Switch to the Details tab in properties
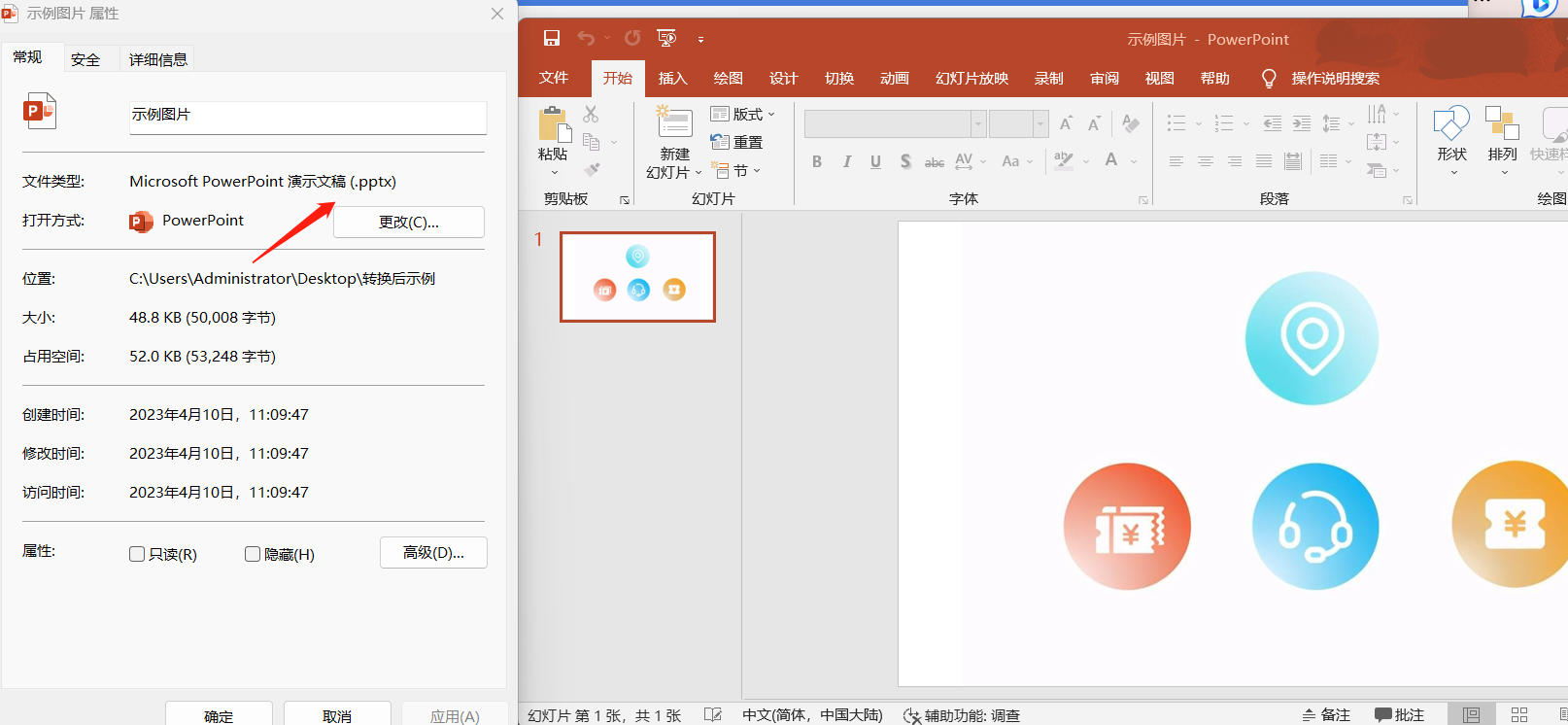 click(158, 59)
